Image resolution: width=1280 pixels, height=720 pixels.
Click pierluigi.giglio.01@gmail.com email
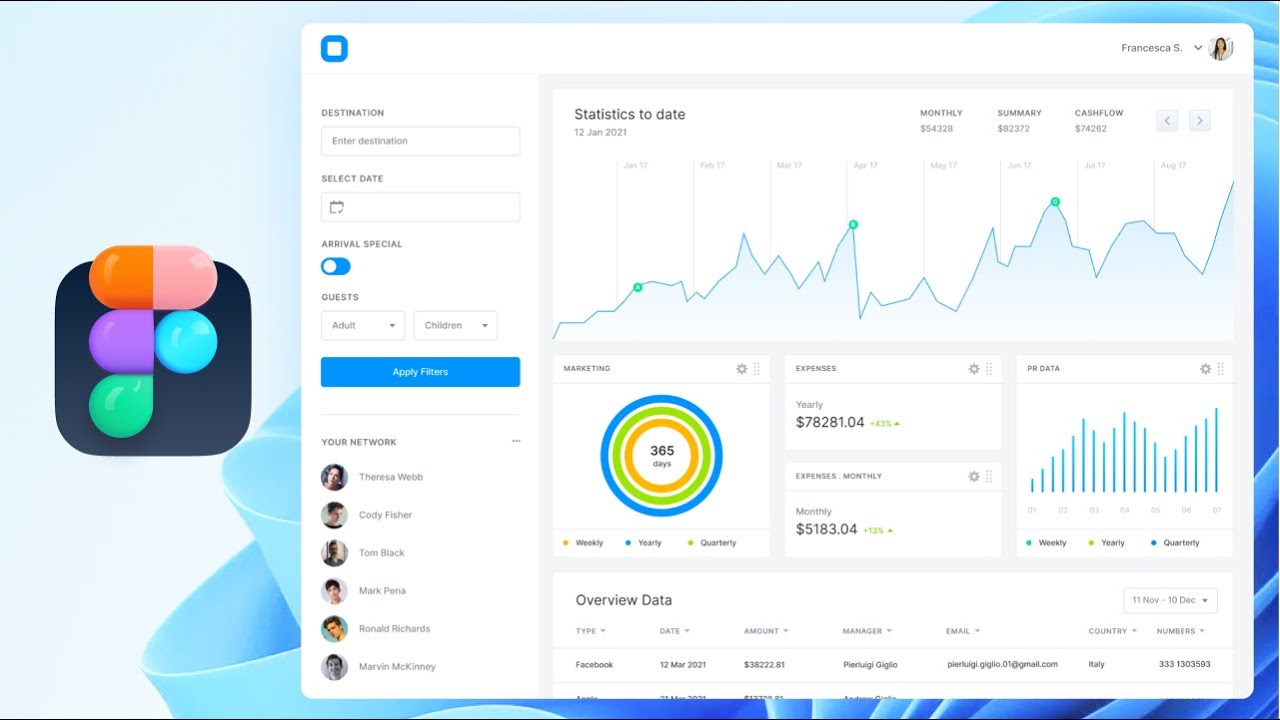pyautogui.click(x=1002, y=664)
